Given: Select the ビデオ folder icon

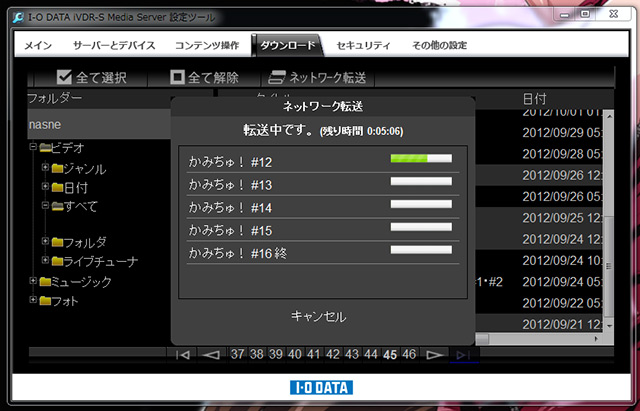Looking at the screenshot, I should click(x=45, y=148).
